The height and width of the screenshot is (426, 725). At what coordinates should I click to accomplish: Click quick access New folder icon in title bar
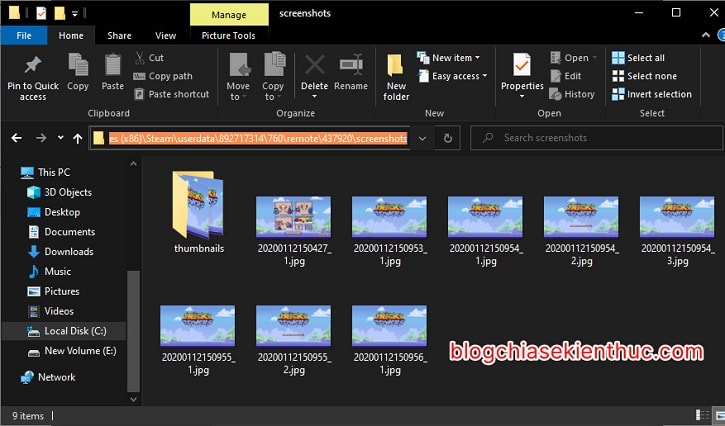point(60,13)
